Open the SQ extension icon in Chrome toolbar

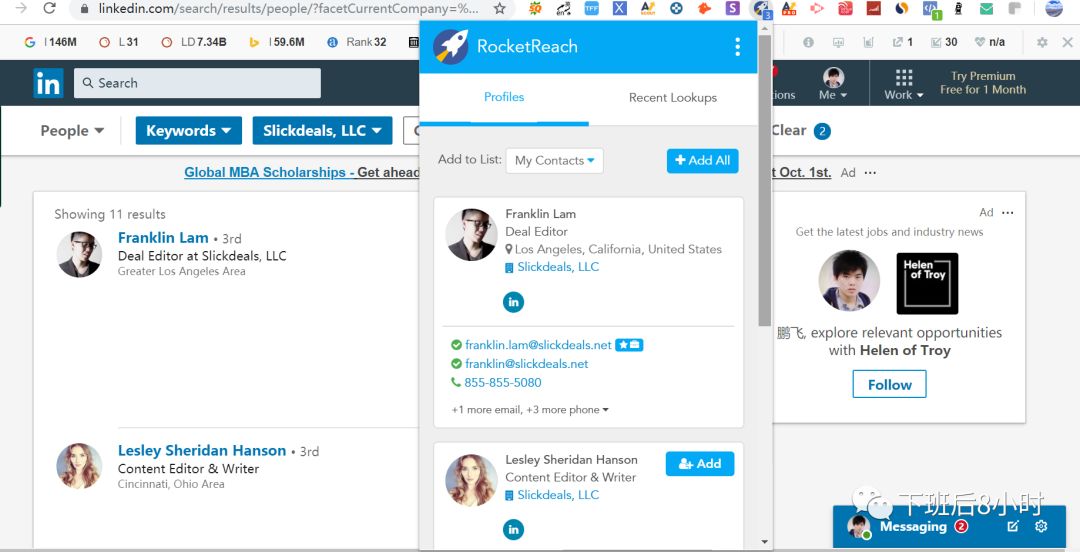pos(535,8)
